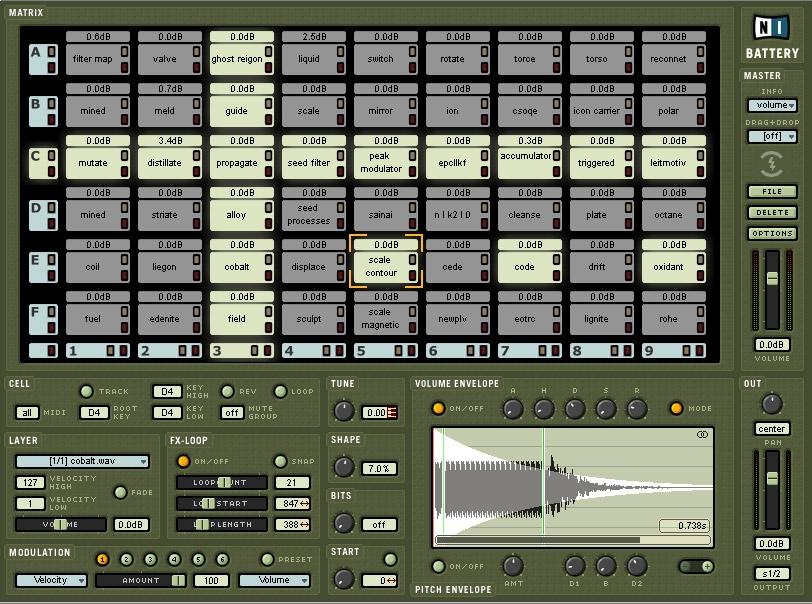Click the modulation Amount slider
Viewport: 812px width, 604px height.
click(x=141, y=581)
